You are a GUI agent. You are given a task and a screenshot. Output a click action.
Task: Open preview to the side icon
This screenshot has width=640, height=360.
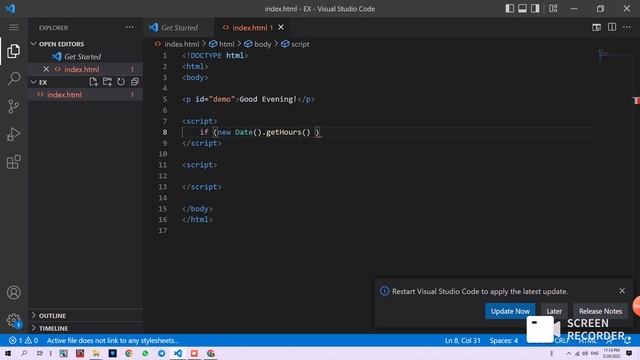tap(596, 27)
